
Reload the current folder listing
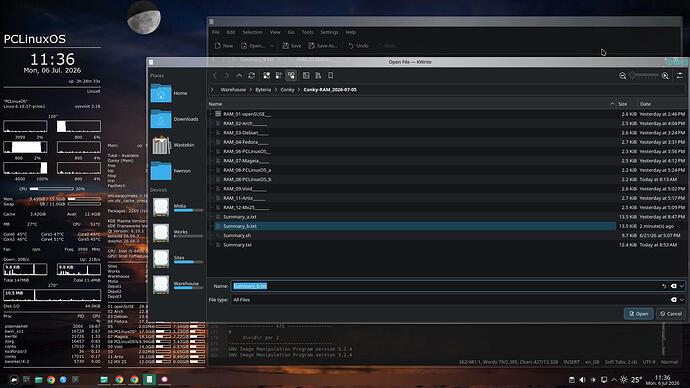[252, 76]
